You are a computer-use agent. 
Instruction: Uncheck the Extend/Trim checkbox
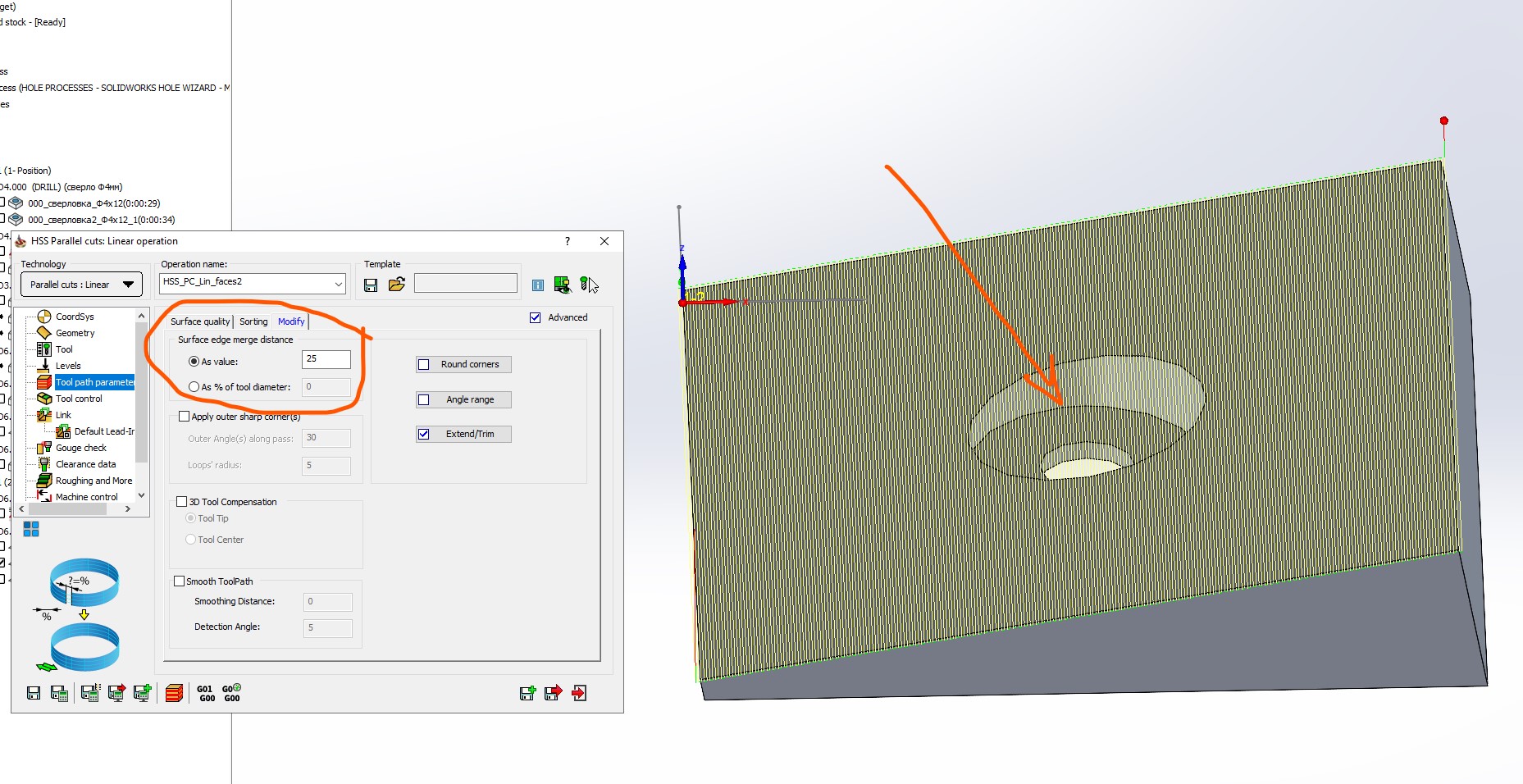point(424,434)
